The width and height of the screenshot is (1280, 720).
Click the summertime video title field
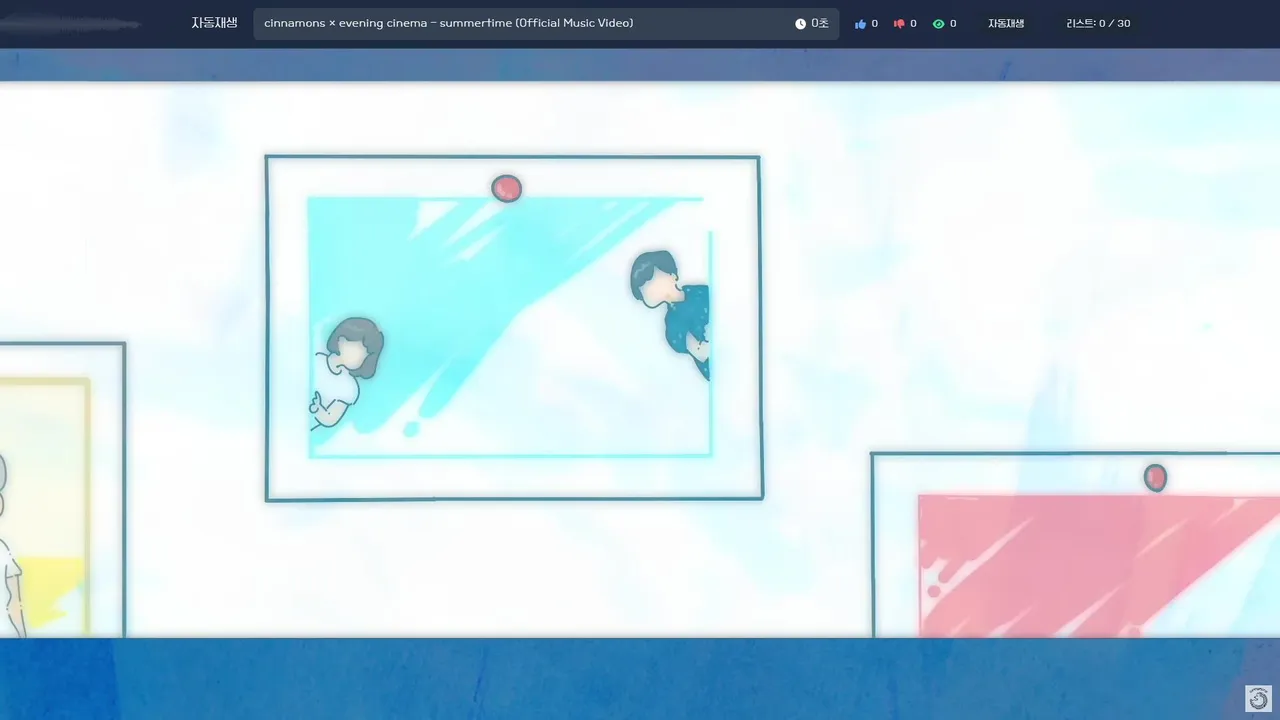[546, 23]
